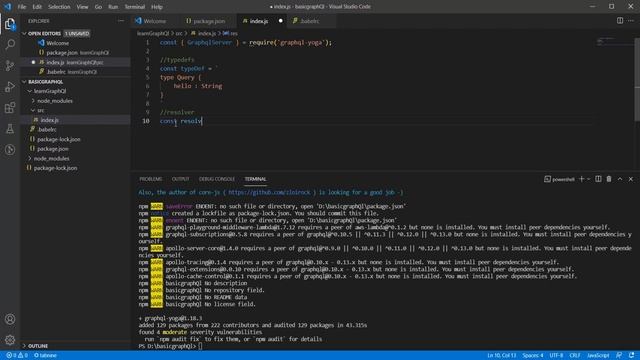Select the Terminal panel tab
Image resolution: width=640 pixels, height=360 pixels.
tap(256, 179)
